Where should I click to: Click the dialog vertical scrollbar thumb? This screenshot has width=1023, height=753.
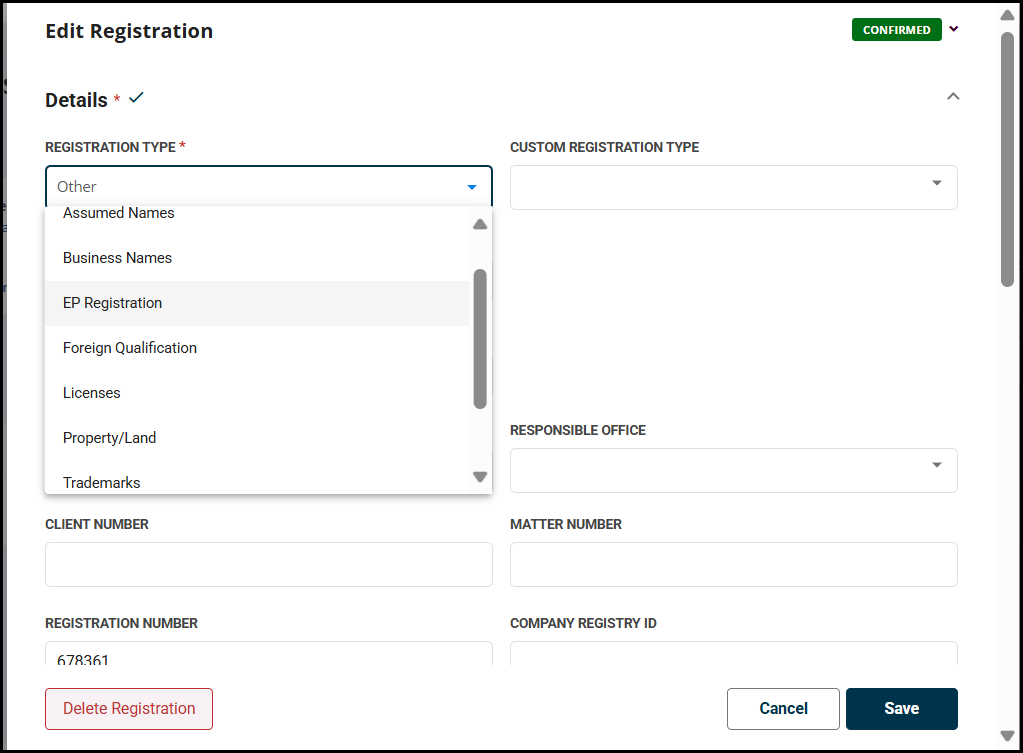pos(1007,159)
